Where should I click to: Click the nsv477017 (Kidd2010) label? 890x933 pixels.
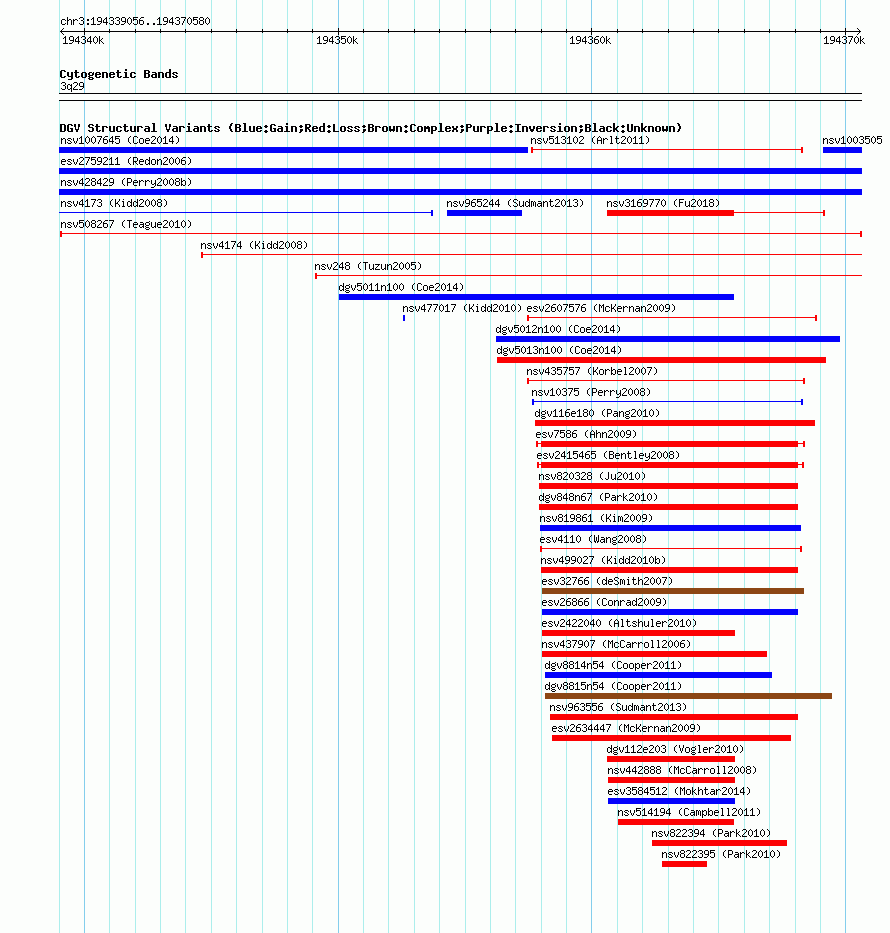[x=462, y=308]
